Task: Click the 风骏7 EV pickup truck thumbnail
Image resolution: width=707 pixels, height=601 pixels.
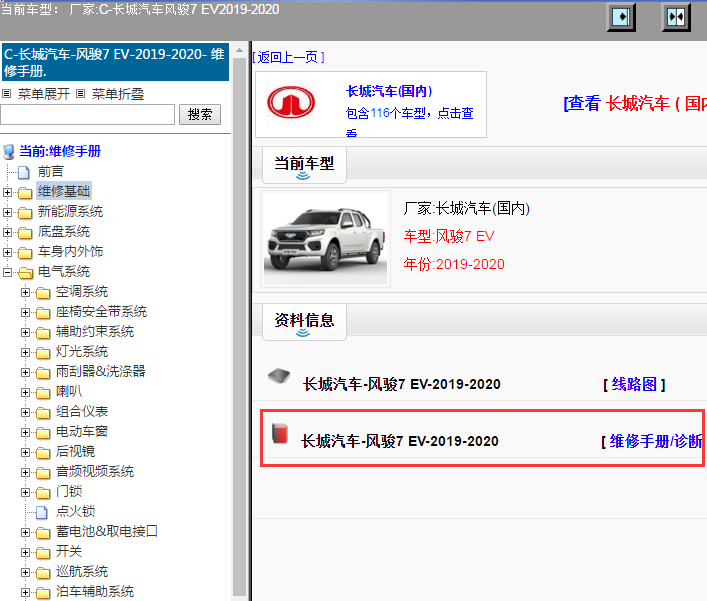Action: point(326,239)
